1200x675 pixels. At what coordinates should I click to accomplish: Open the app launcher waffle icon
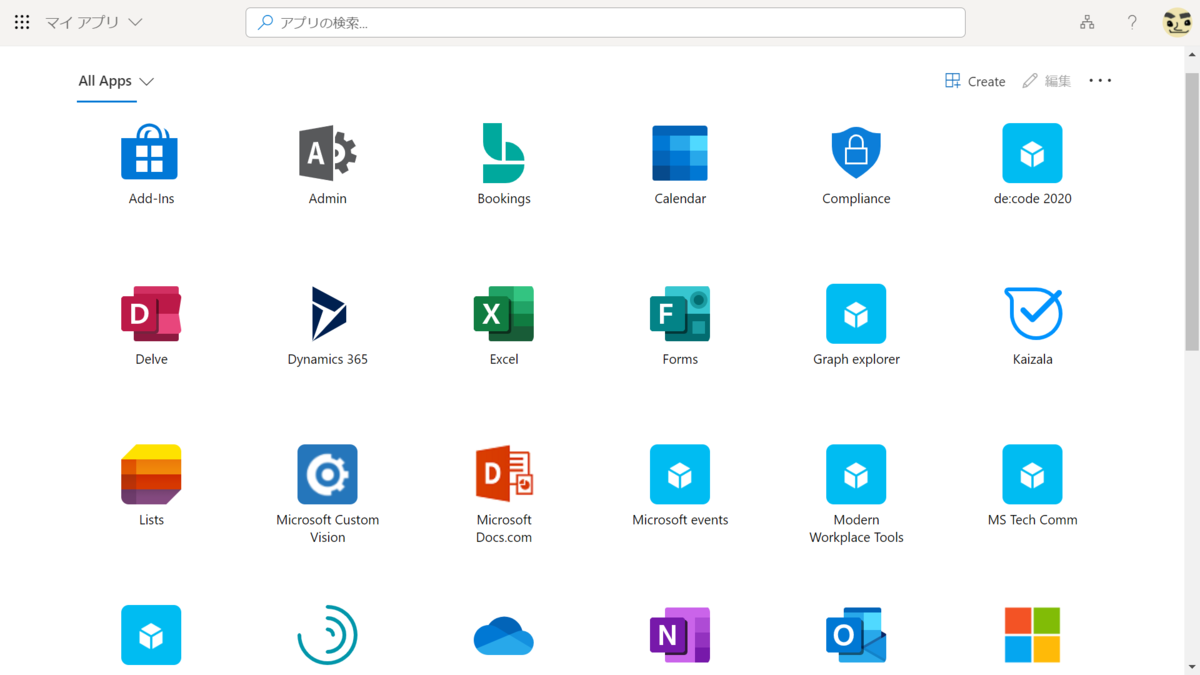click(22, 22)
